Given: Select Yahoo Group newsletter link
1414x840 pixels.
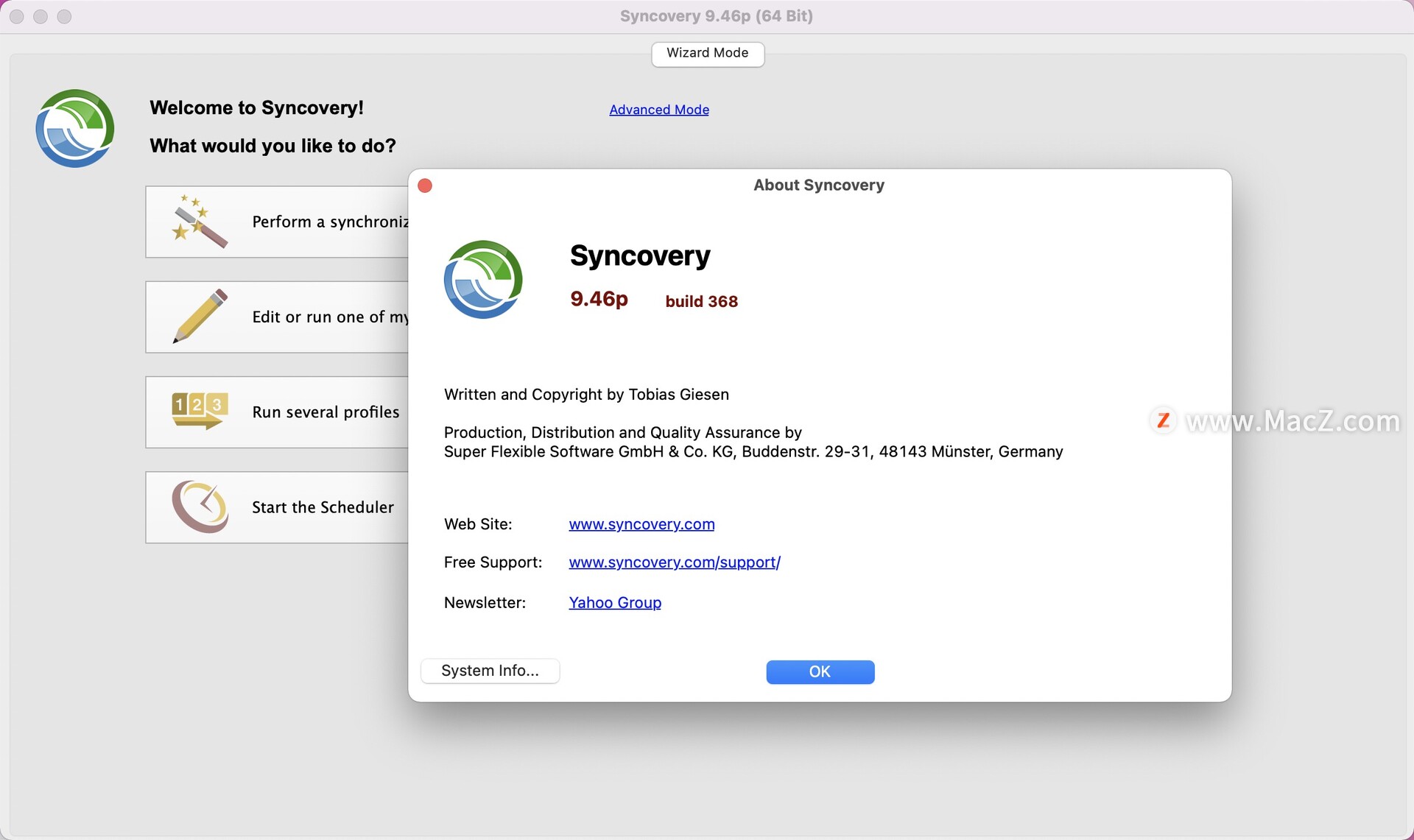Looking at the screenshot, I should 614,602.
